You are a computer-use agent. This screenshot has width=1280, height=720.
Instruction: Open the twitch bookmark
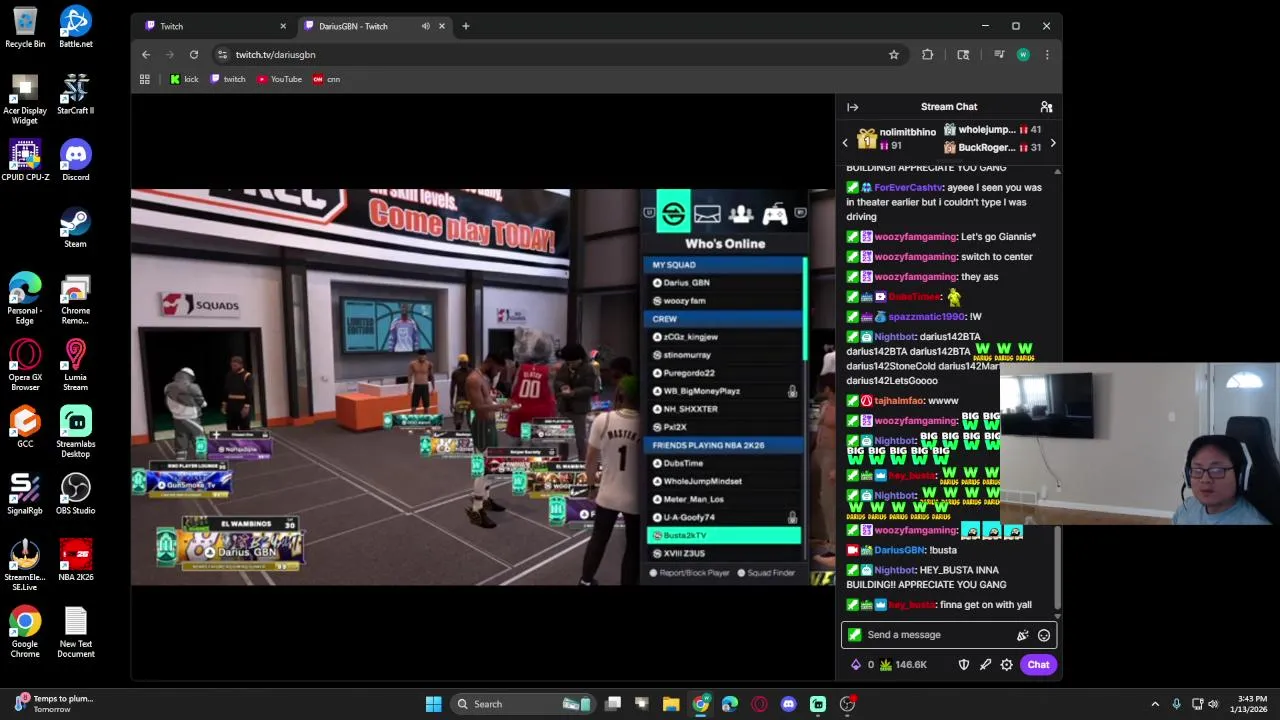228,79
